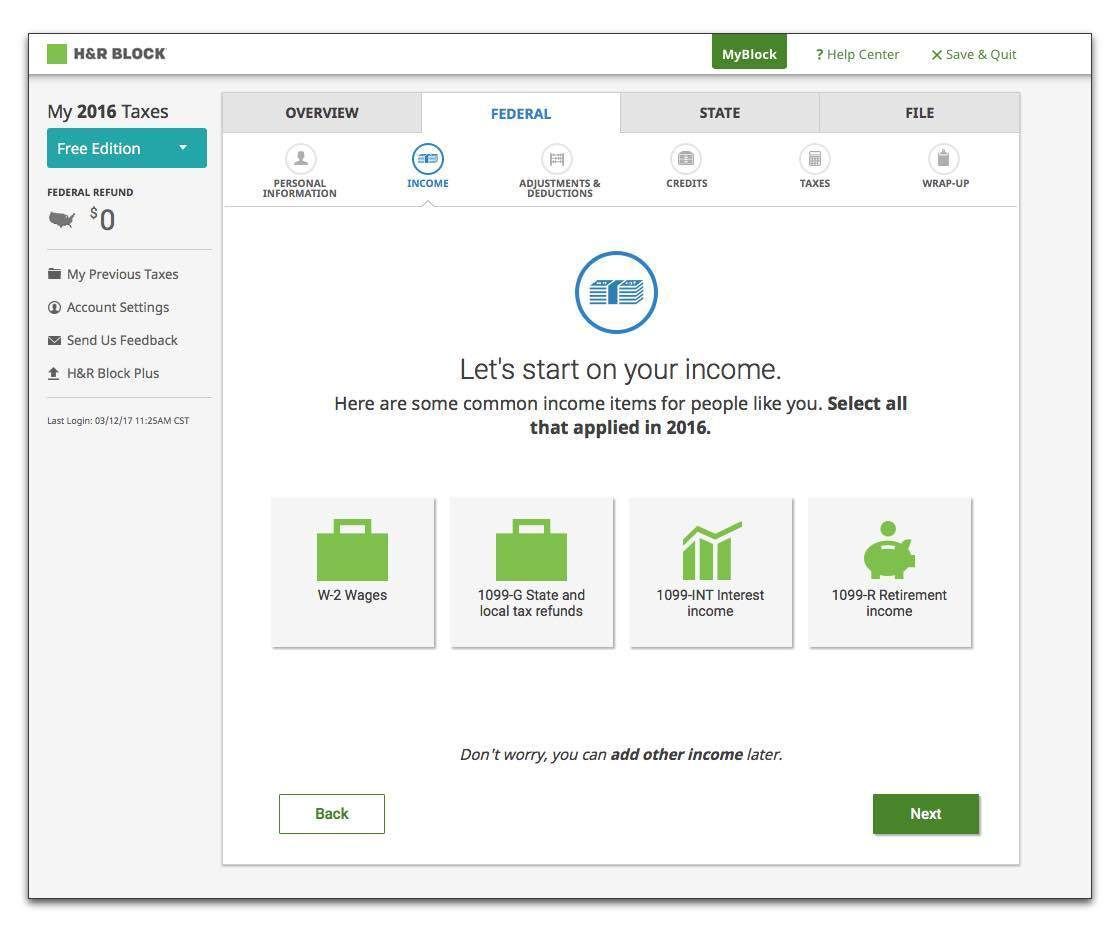Switch to the File tab
This screenshot has width=1120, height=931.
point(919,113)
